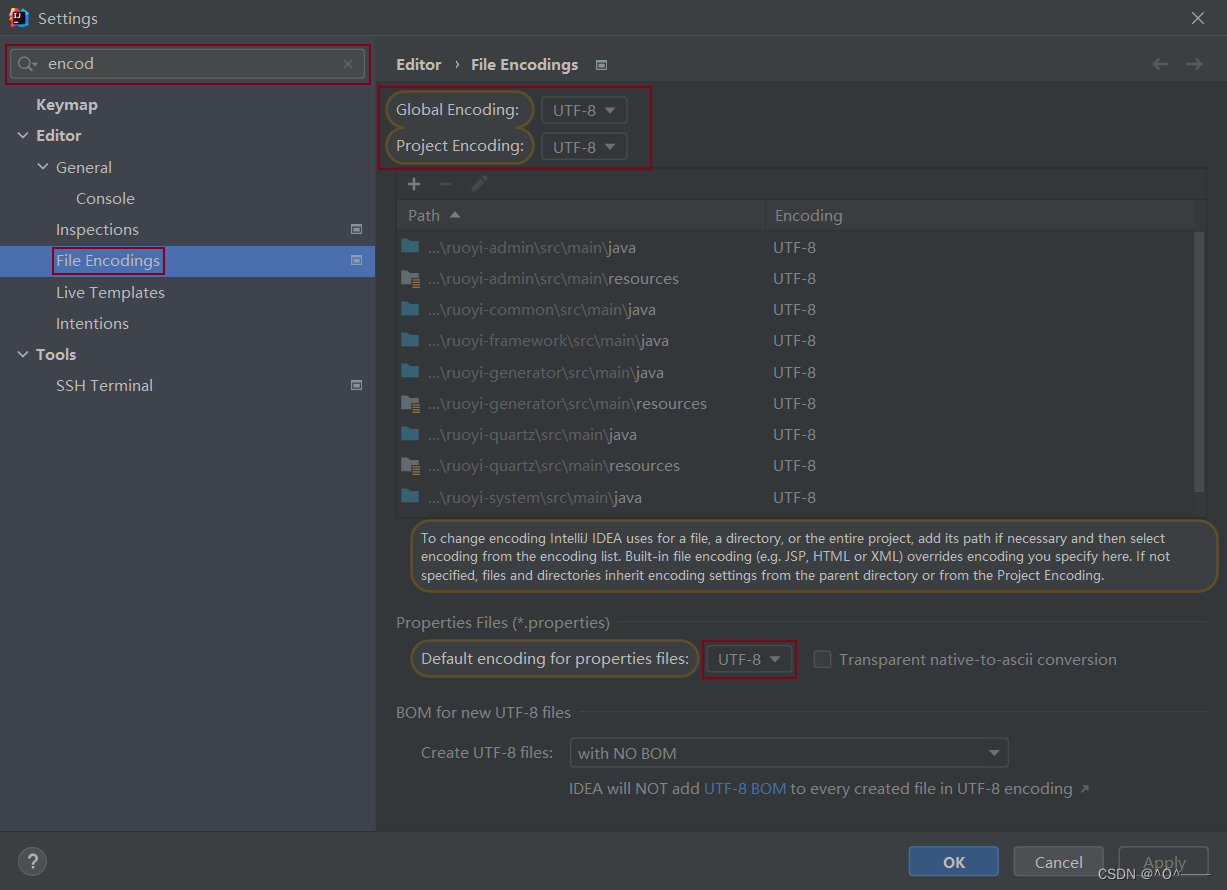Open Inspections settings page
Image resolution: width=1227 pixels, height=890 pixels.
pyautogui.click(x=97, y=229)
